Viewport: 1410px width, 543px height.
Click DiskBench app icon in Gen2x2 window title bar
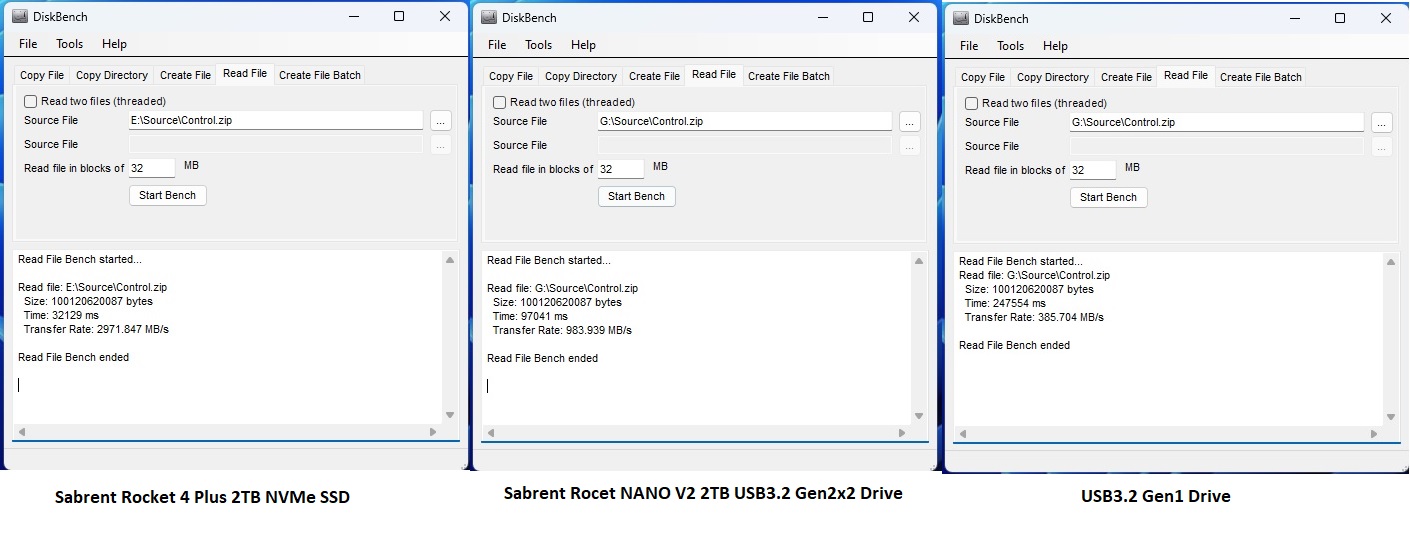489,17
